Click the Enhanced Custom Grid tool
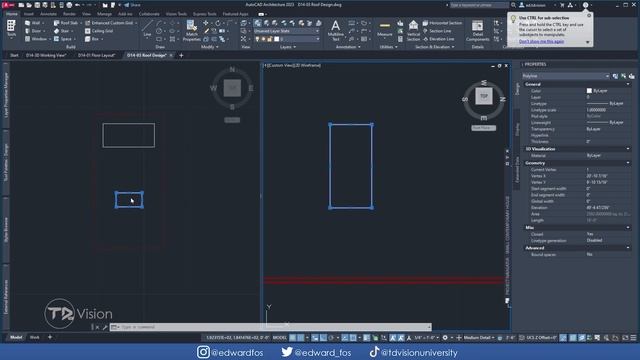The image size is (640, 360). point(109,23)
